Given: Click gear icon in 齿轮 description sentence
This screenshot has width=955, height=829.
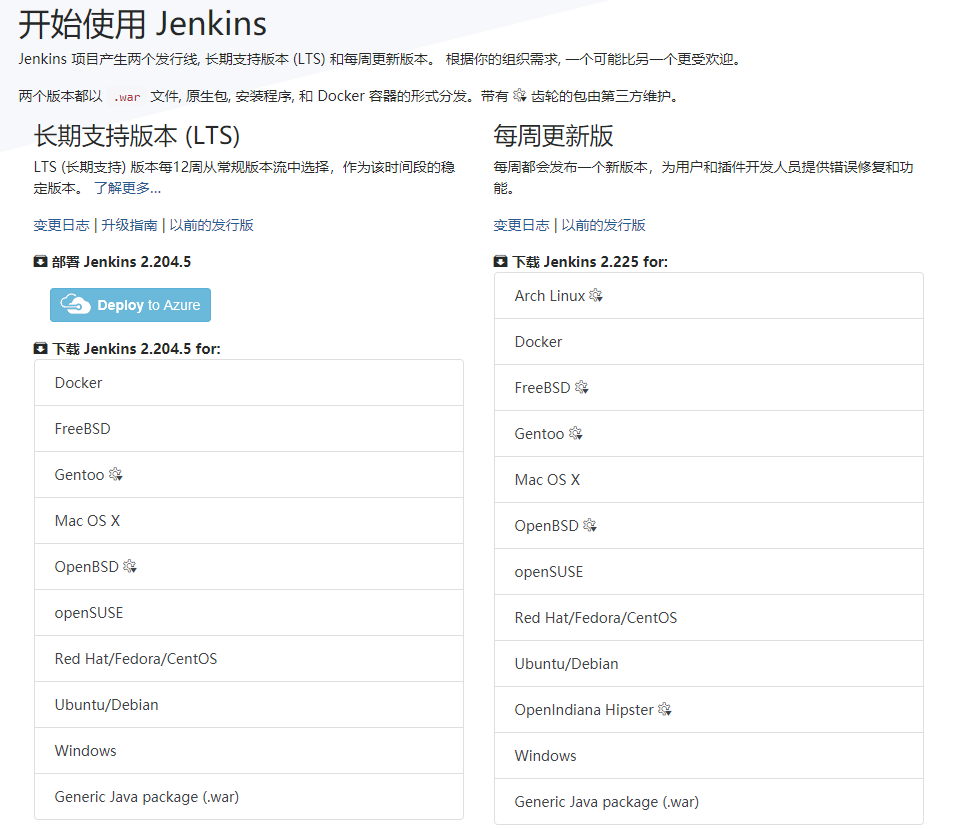Looking at the screenshot, I should 520,95.
